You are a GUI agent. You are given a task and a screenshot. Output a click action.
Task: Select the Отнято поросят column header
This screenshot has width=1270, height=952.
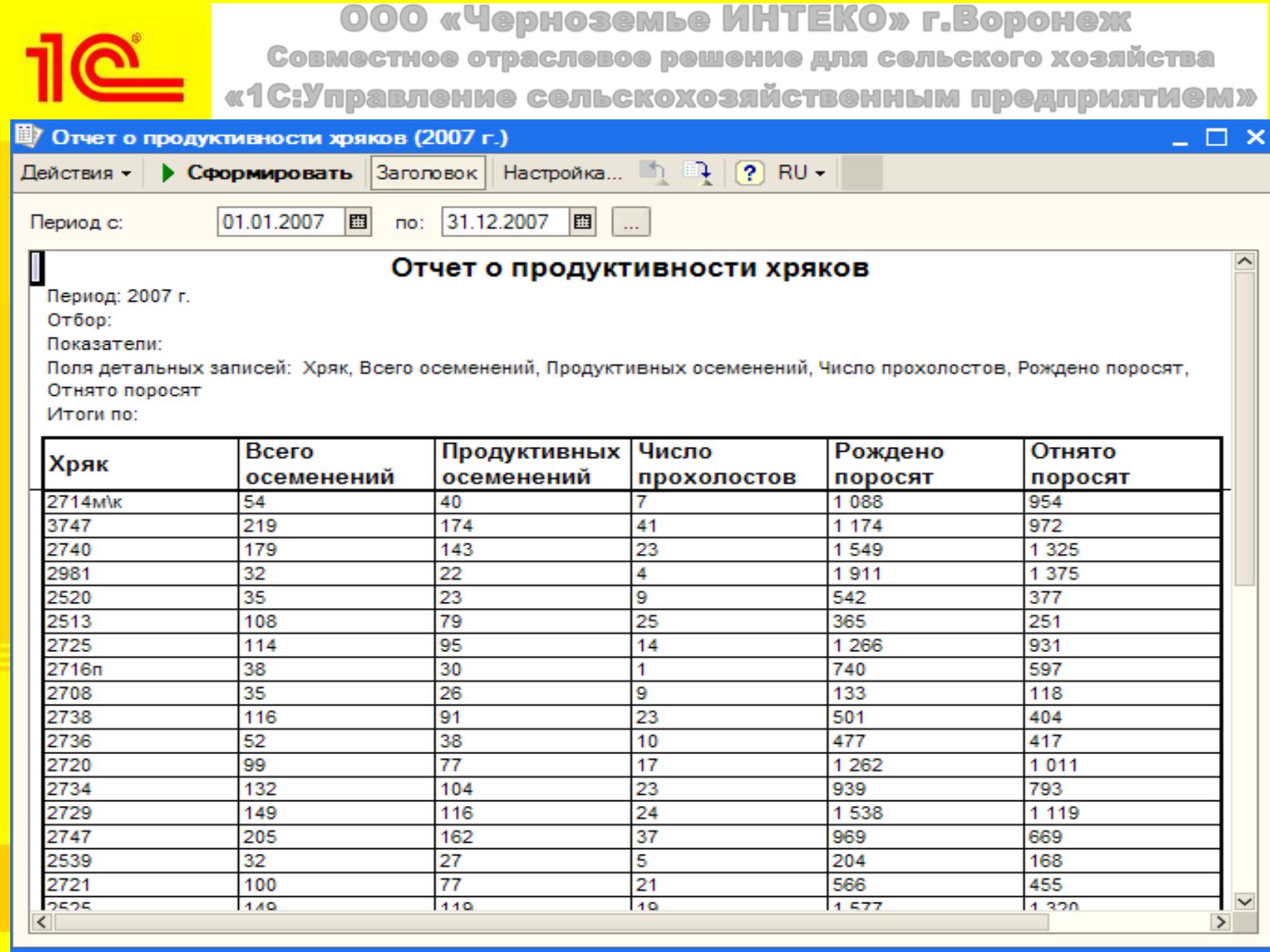pos(1122,464)
